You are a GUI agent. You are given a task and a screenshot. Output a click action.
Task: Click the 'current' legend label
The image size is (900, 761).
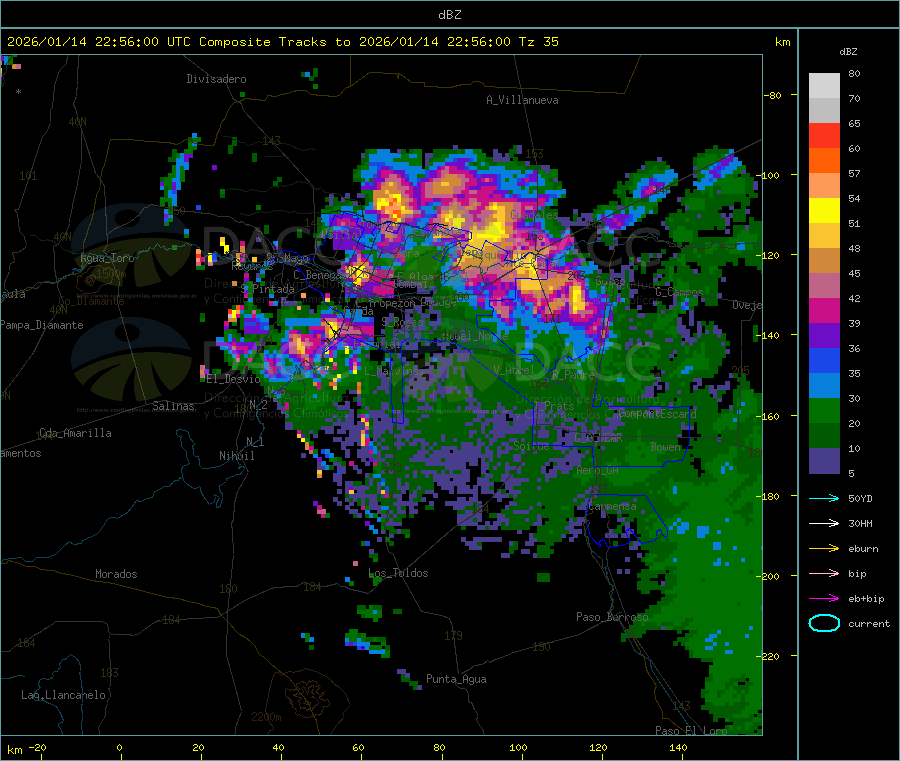point(869,623)
